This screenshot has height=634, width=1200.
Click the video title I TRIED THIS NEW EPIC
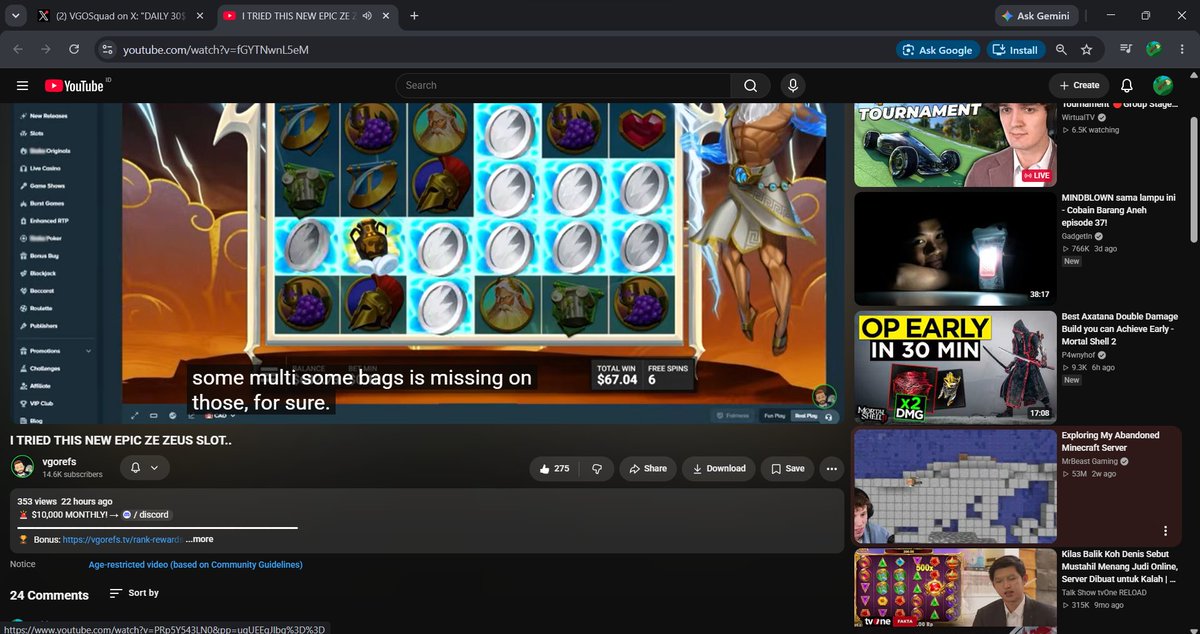pyautogui.click(x=121, y=440)
